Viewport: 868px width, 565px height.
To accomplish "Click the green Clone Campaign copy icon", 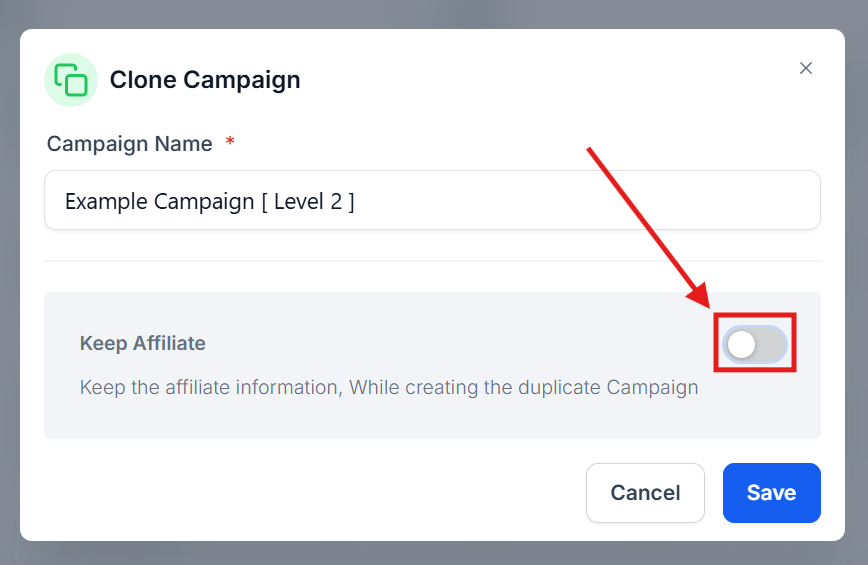I will click(71, 80).
